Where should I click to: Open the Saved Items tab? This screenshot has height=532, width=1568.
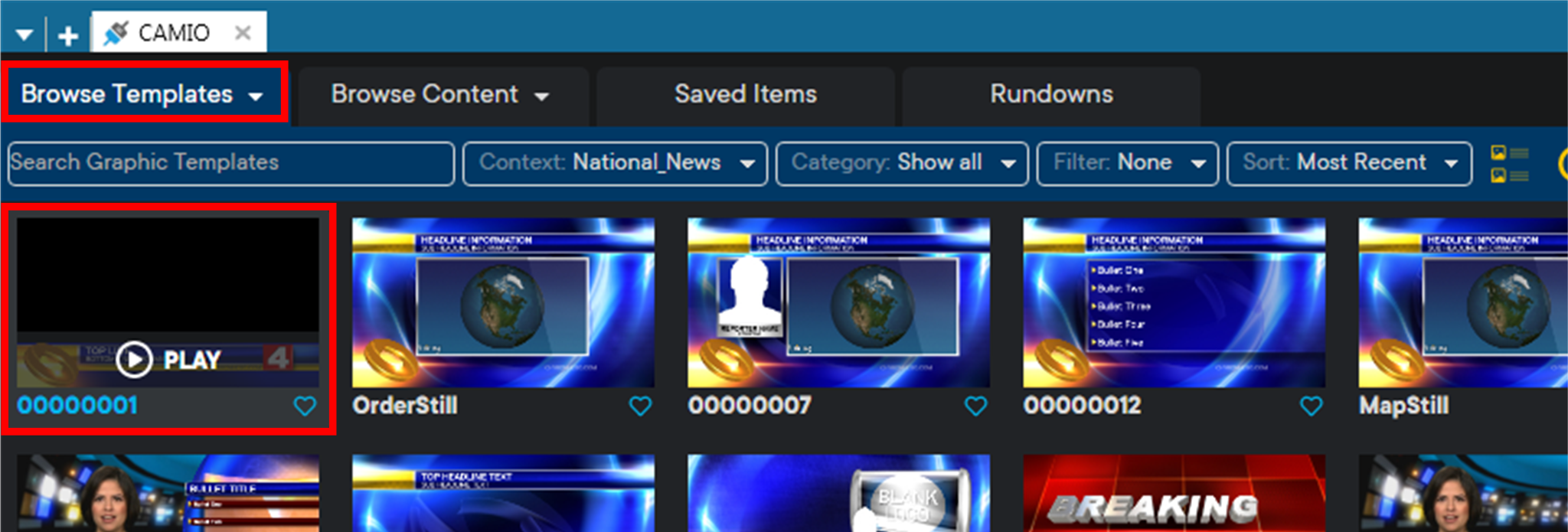click(x=746, y=94)
